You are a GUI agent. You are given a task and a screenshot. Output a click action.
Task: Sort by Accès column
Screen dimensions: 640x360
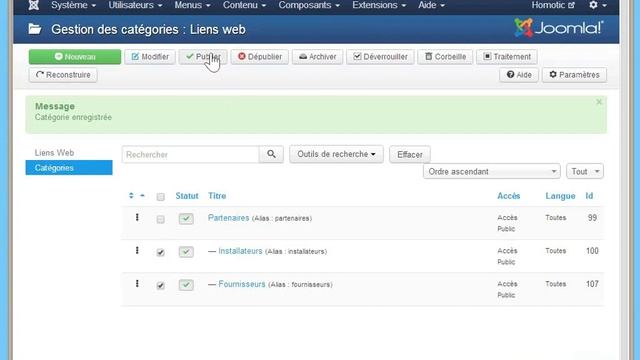point(509,196)
